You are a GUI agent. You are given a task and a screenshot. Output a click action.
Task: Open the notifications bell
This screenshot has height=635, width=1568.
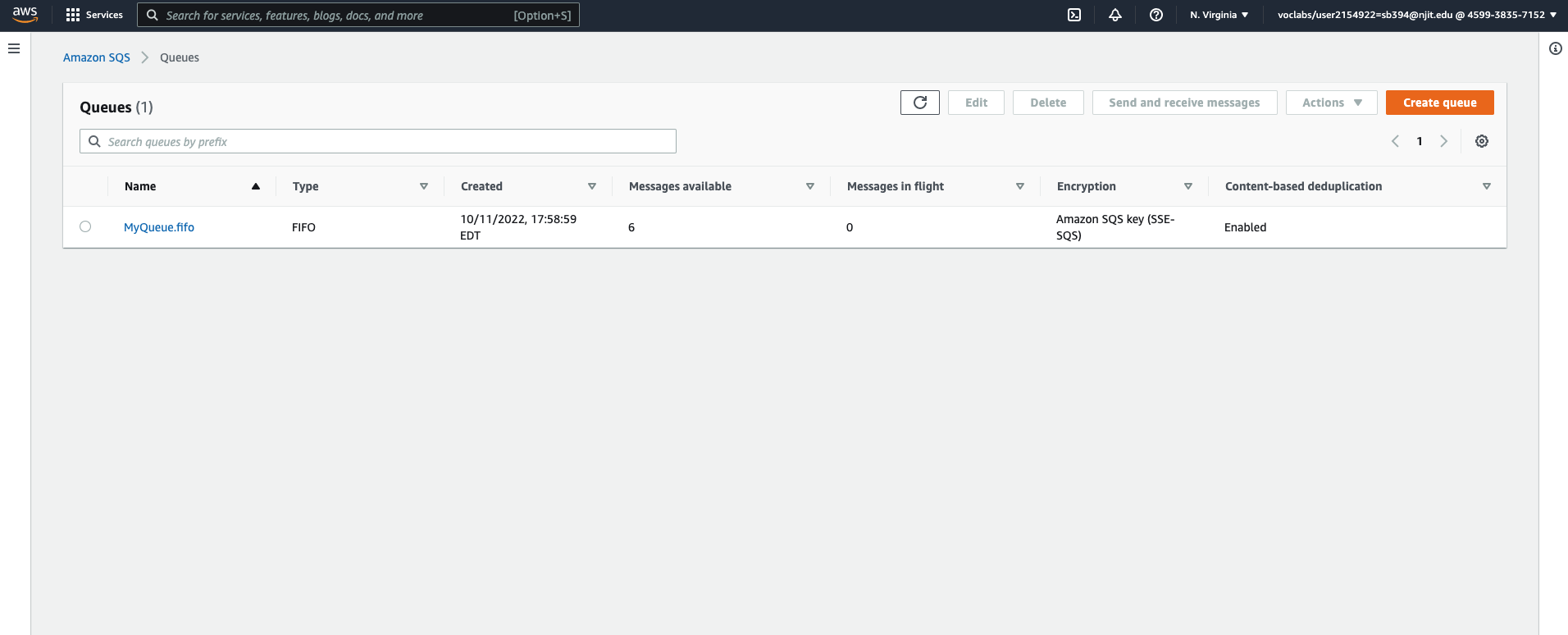click(x=1115, y=15)
